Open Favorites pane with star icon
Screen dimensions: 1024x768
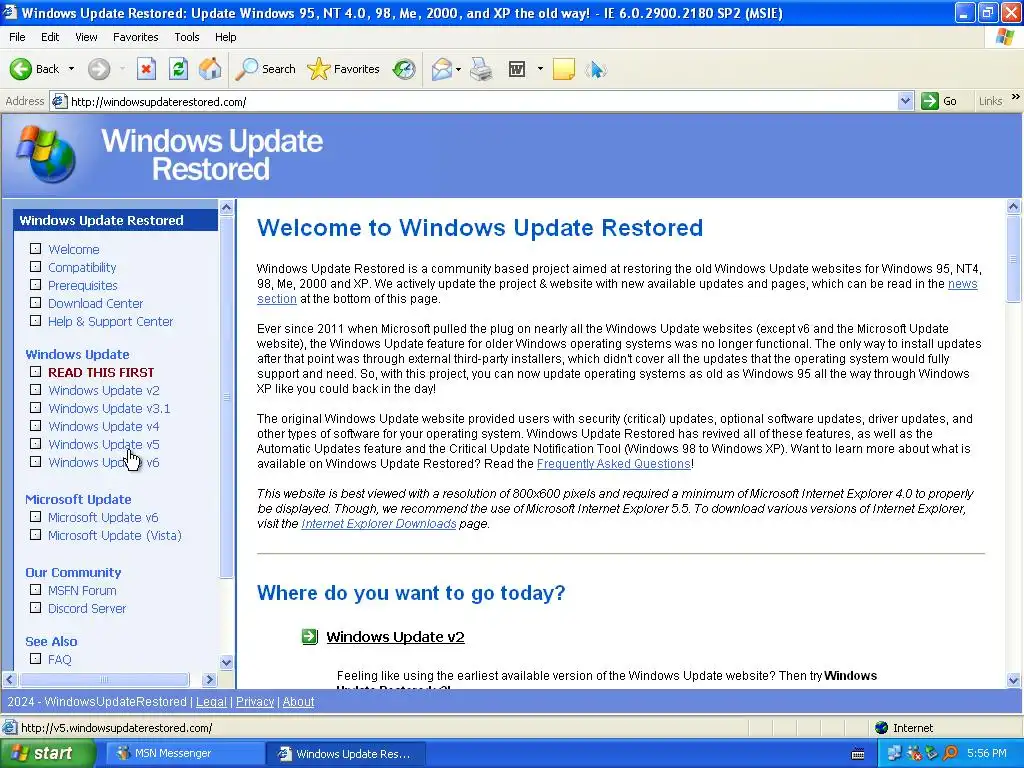point(319,69)
